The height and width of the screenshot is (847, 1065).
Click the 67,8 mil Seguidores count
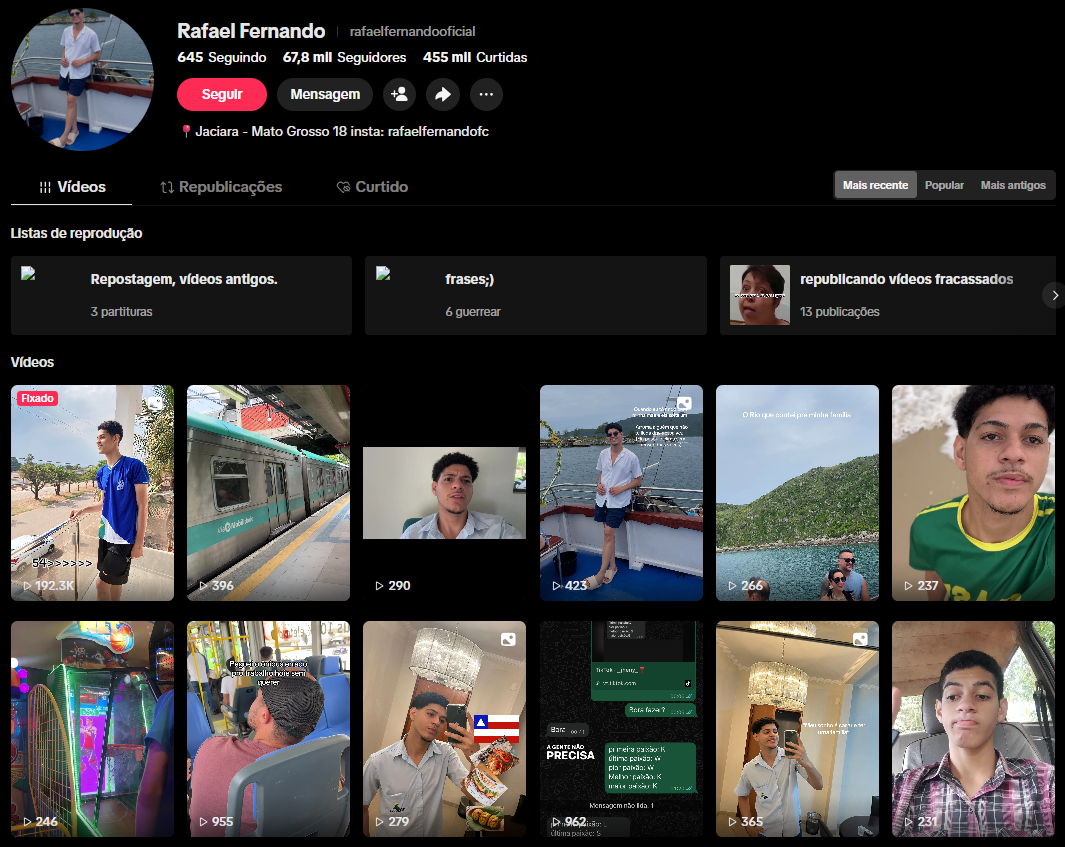pyautogui.click(x=344, y=57)
